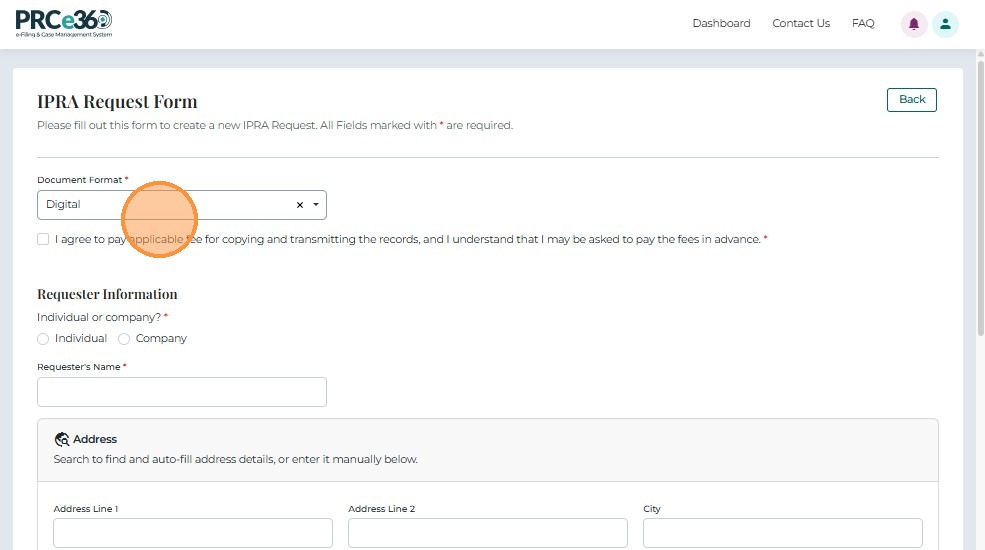Expand the Document Format dropdown arrow
985x550 pixels.
click(x=316, y=205)
